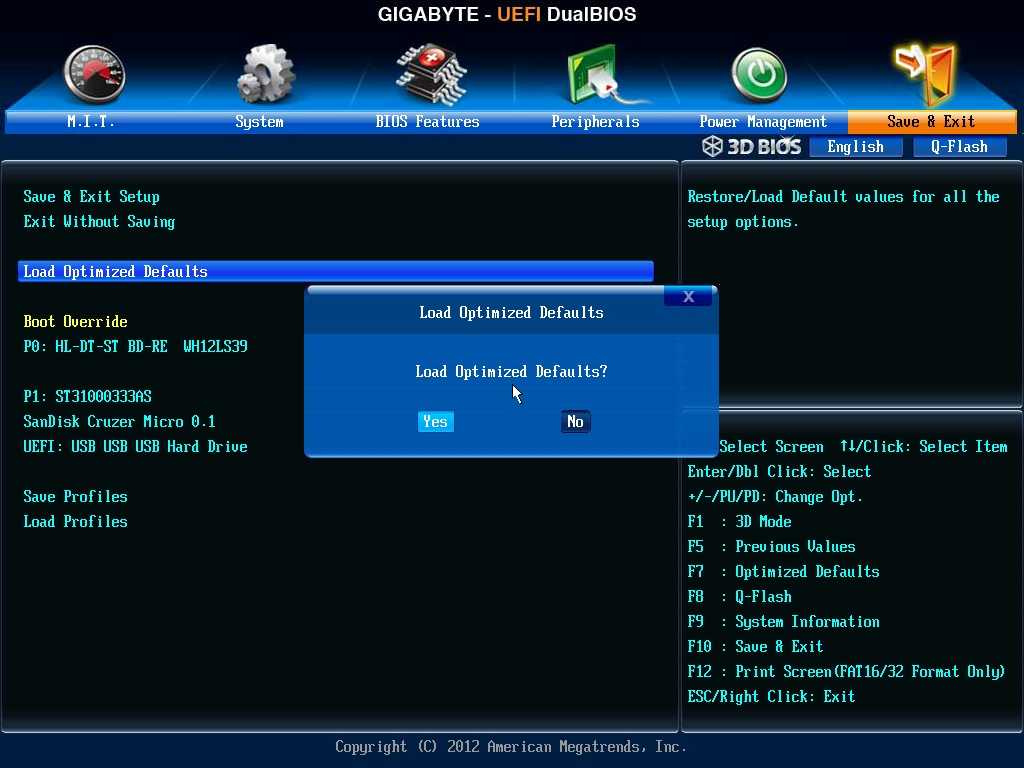1024x768 pixels.
Task: Click the F12 : Print Screen hint
Action: 846,671
